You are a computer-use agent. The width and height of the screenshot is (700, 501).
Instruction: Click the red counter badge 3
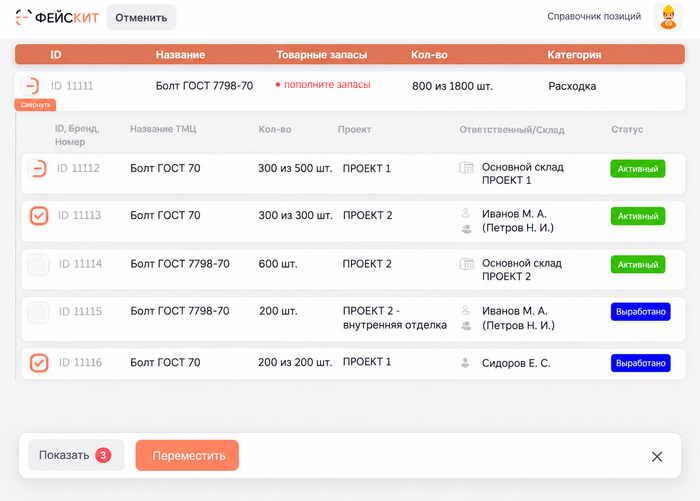click(103, 455)
